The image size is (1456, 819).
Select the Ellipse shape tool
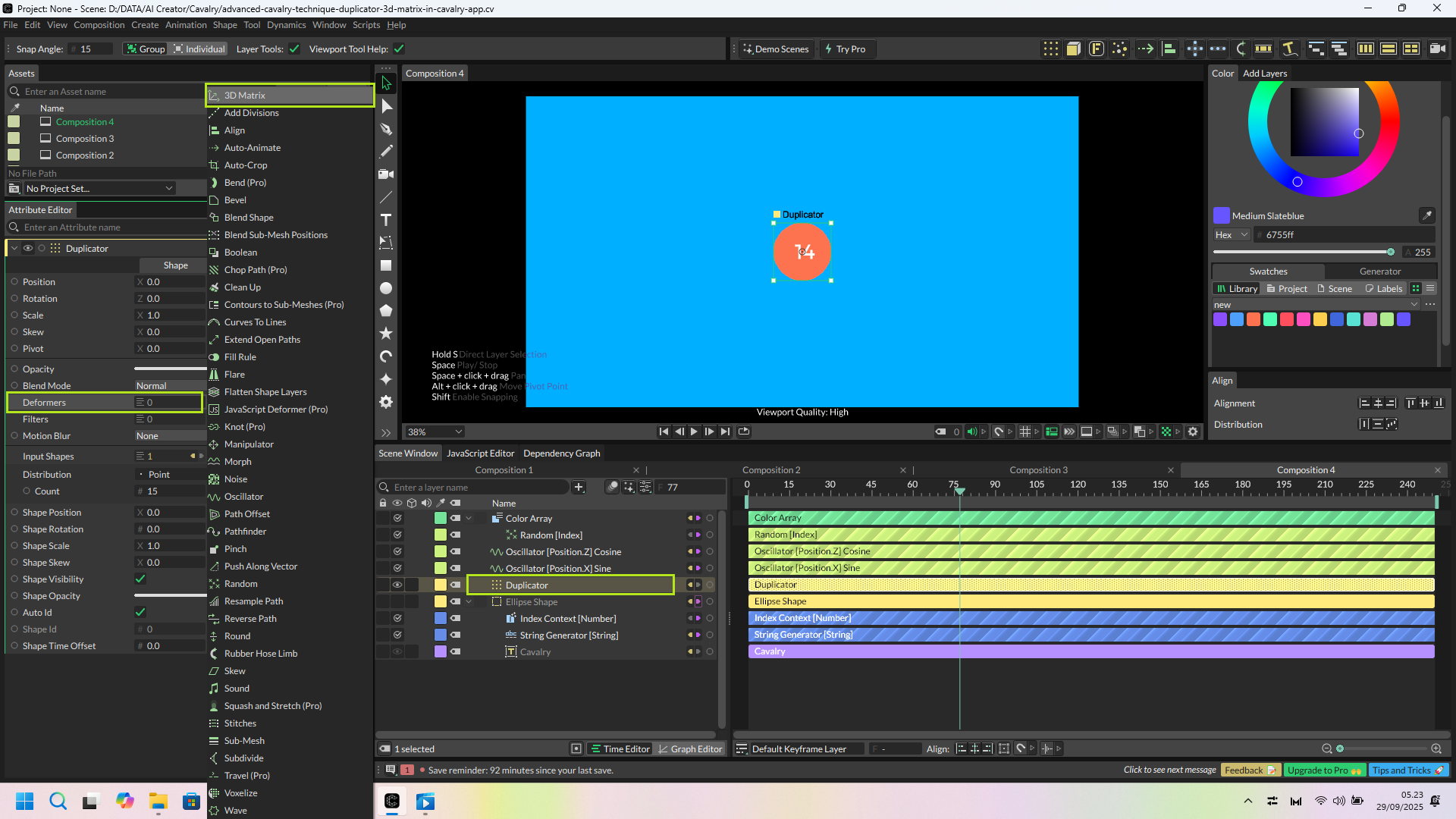386,288
